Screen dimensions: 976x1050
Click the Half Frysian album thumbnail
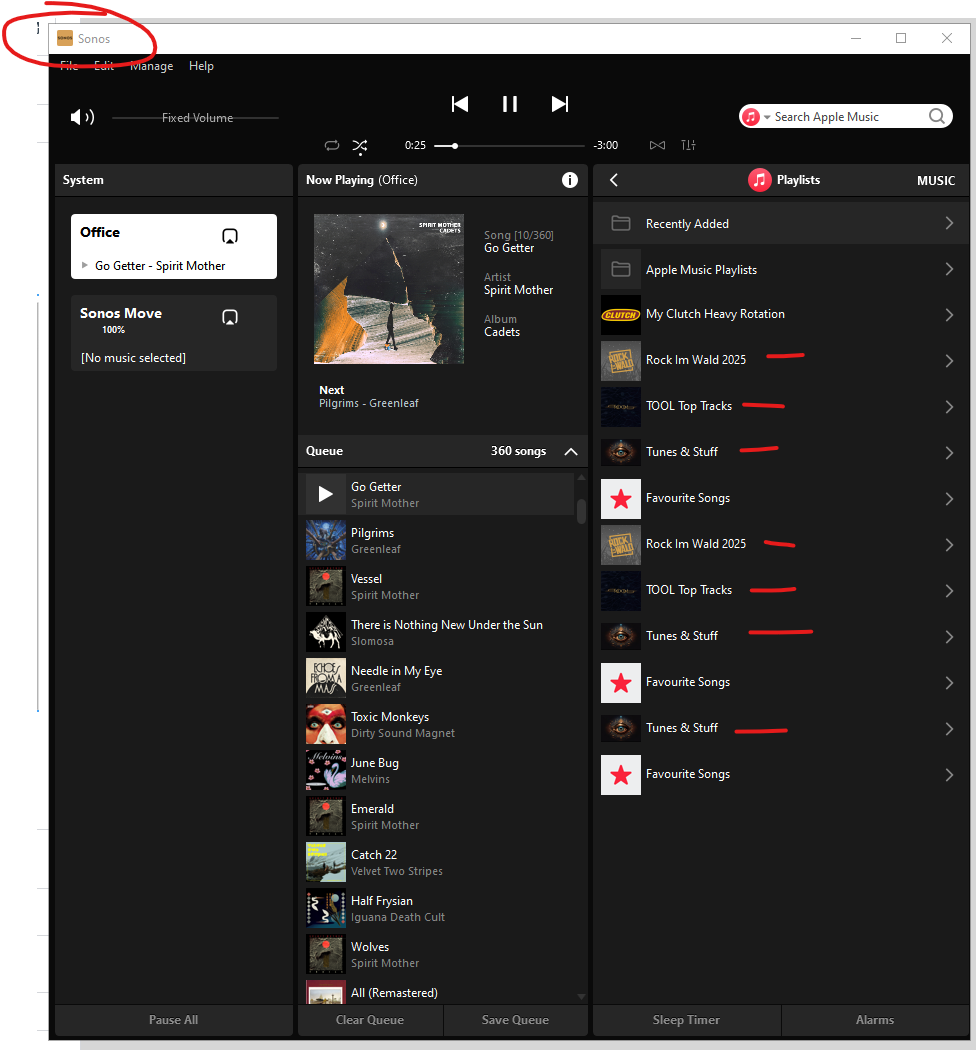click(326, 908)
